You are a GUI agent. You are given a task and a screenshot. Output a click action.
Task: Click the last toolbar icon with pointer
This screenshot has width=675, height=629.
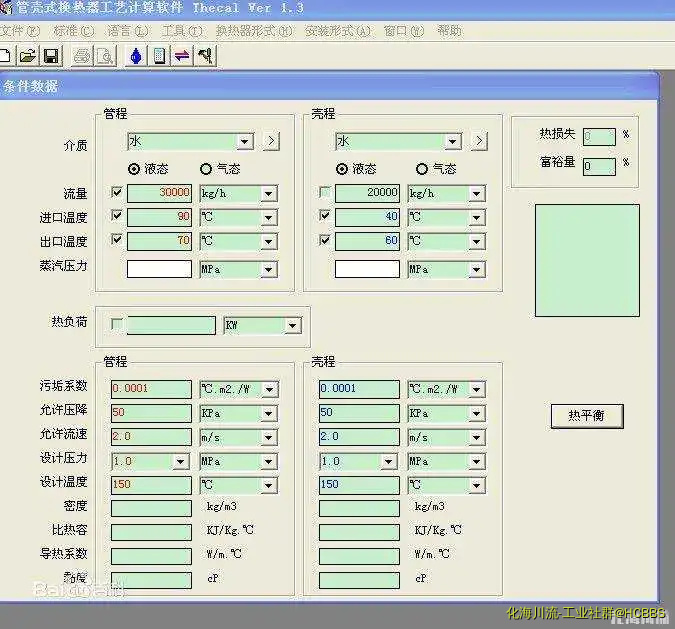pyautogui.click(x=205, y=56)
